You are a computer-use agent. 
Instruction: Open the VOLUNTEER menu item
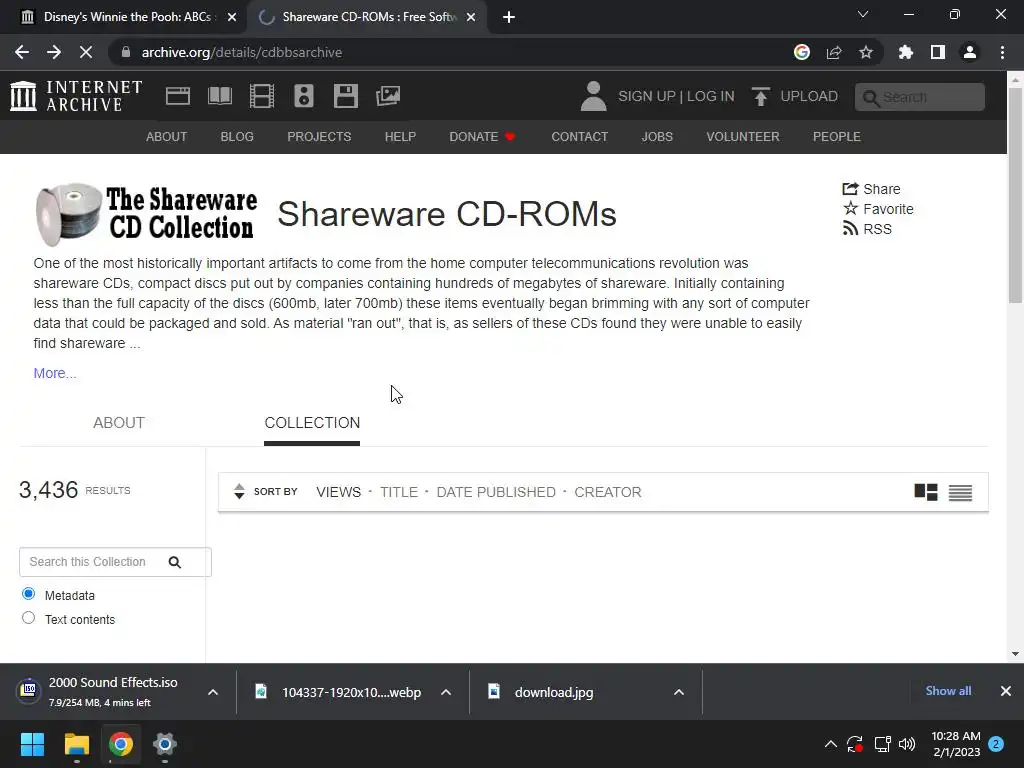743,136
